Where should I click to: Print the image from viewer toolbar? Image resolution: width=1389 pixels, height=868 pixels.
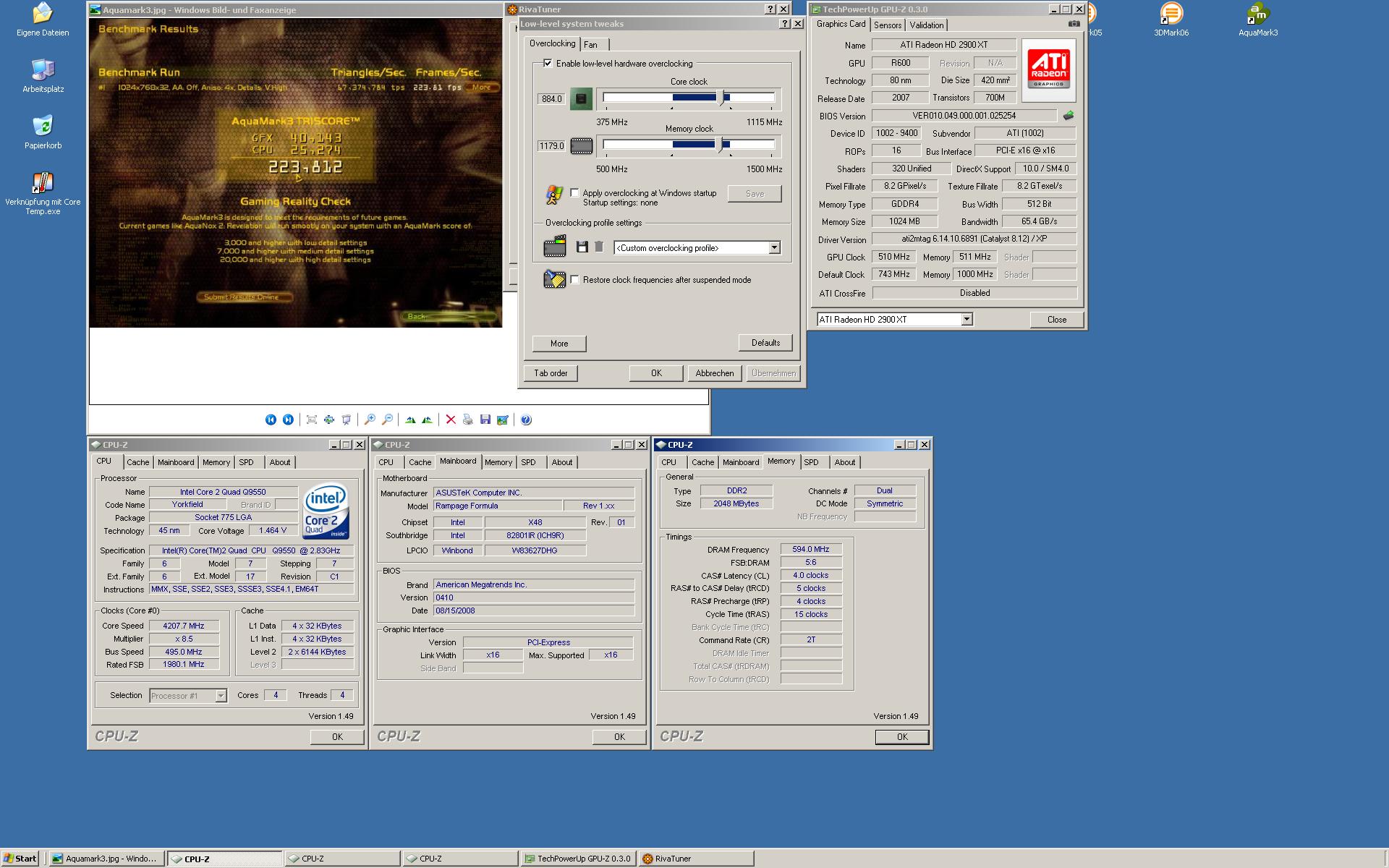pyautogui.click(x=467, y=420)
